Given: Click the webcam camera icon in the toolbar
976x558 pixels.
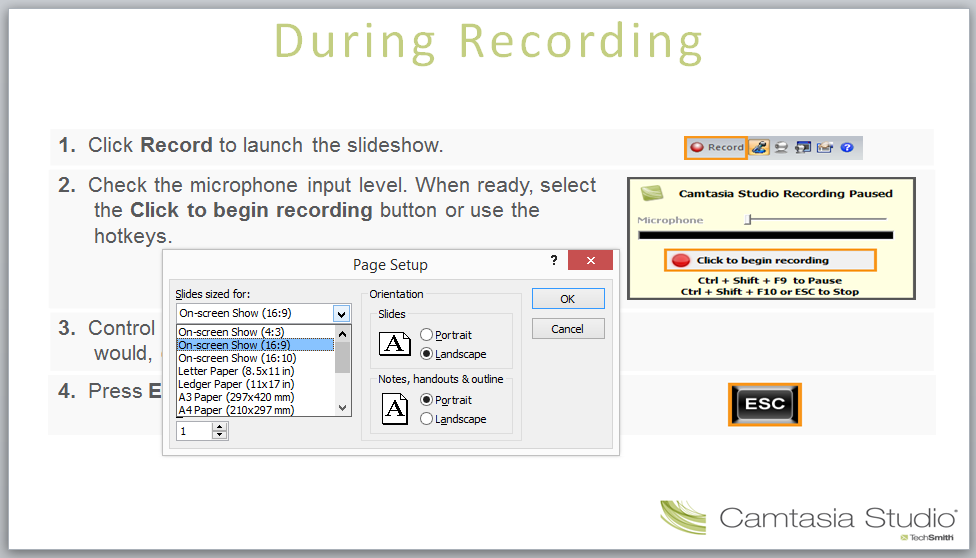Looking at the screenshot, I should (x=781, y=147).
